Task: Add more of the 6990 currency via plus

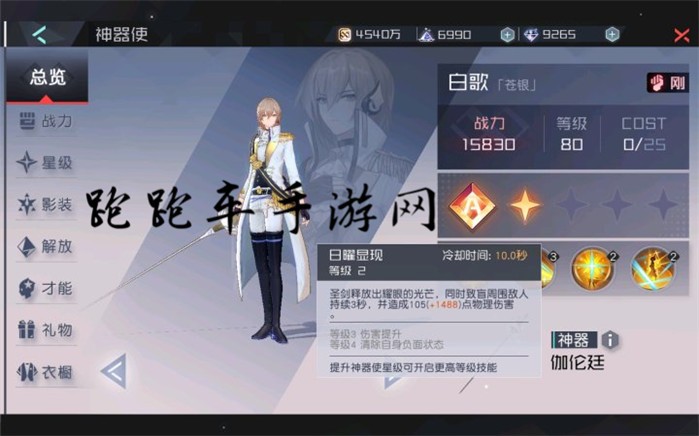Action: (x=507, y=34)
